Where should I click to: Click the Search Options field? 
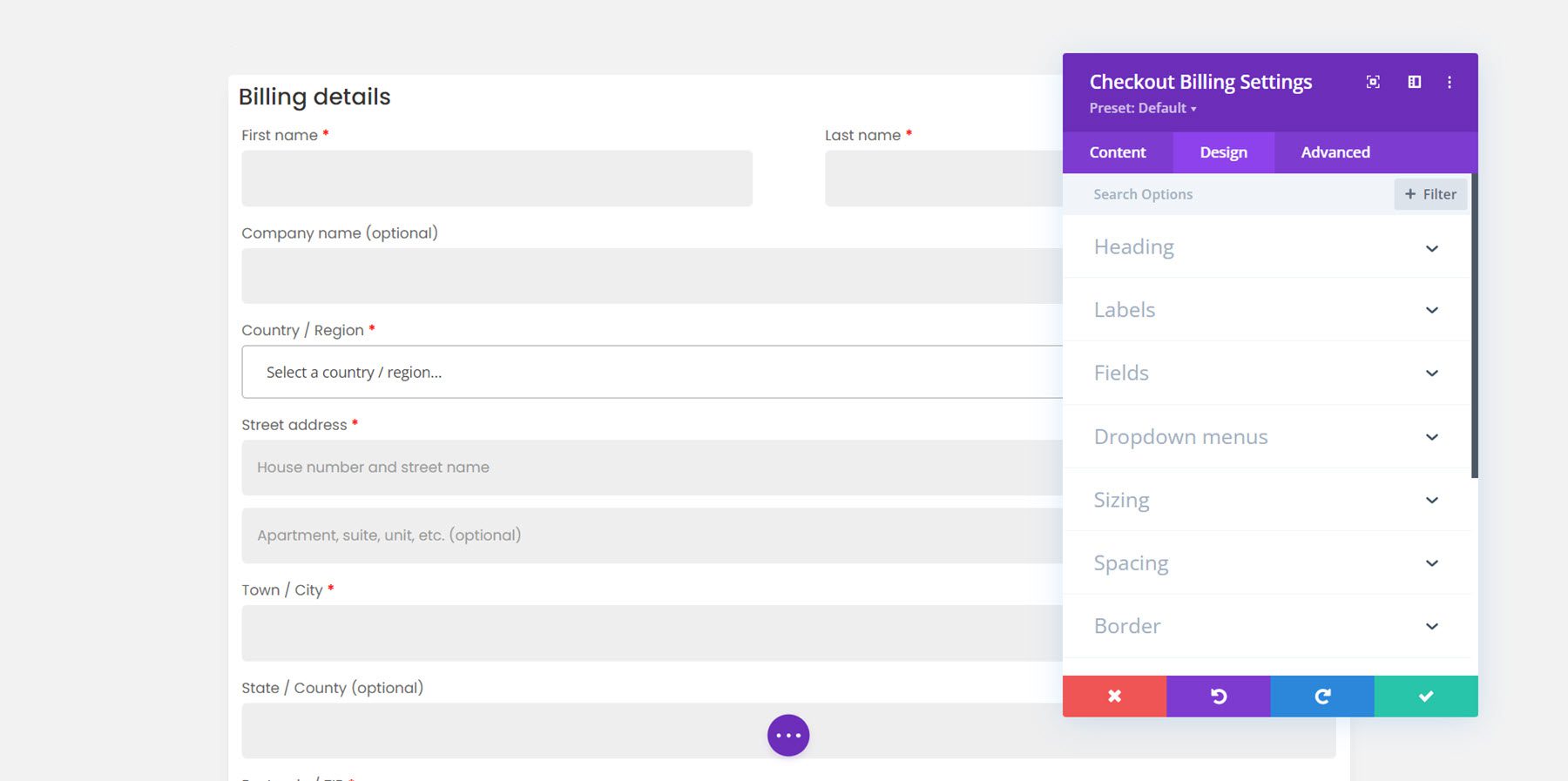[x=1228, y=194]
